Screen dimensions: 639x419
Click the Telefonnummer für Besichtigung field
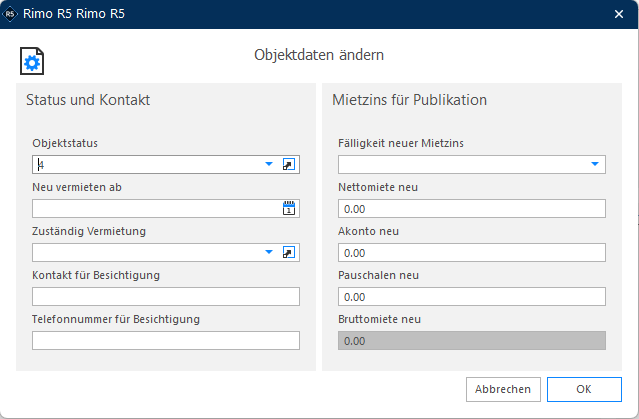(166, 340)
